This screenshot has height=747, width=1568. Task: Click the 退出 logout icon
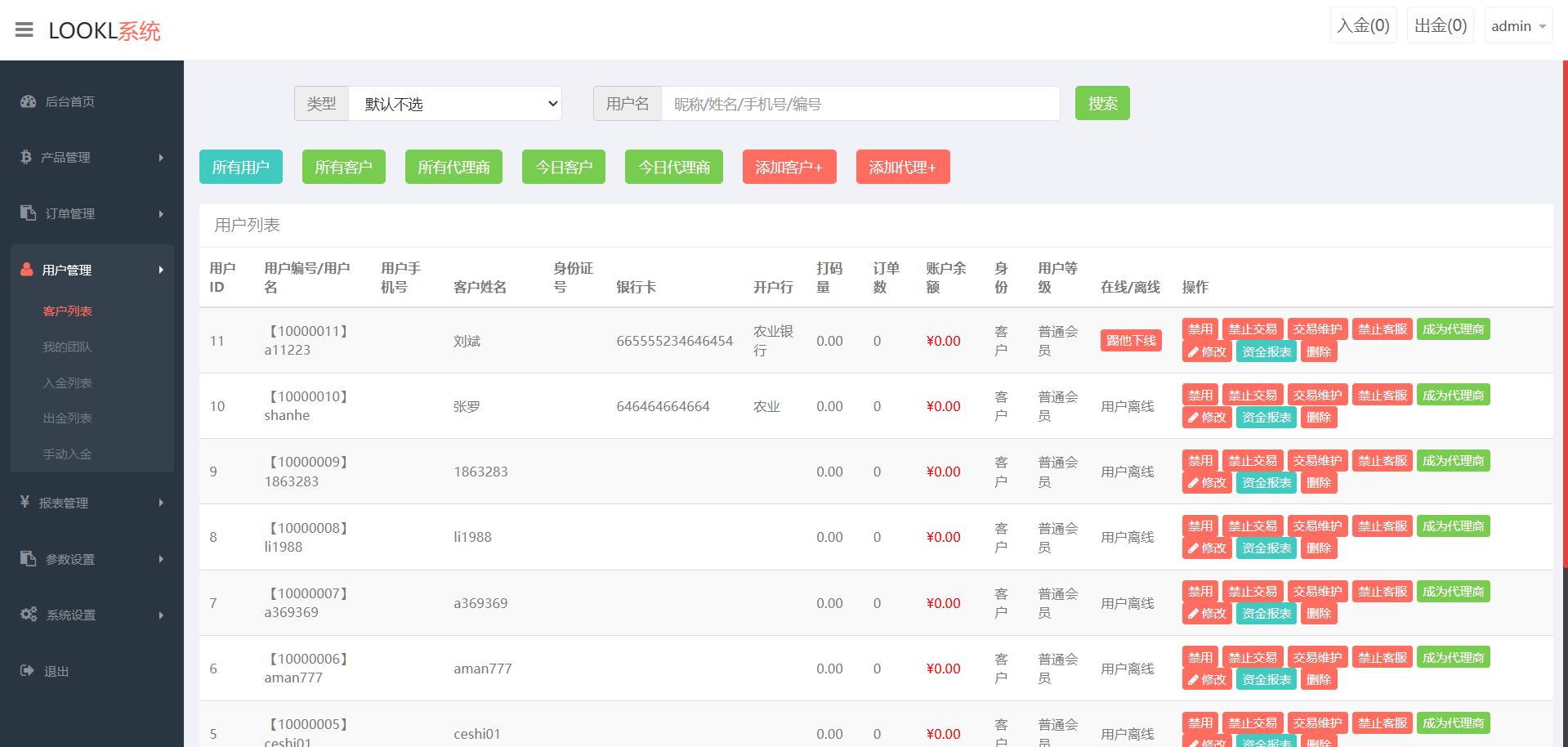pos(27,671)
